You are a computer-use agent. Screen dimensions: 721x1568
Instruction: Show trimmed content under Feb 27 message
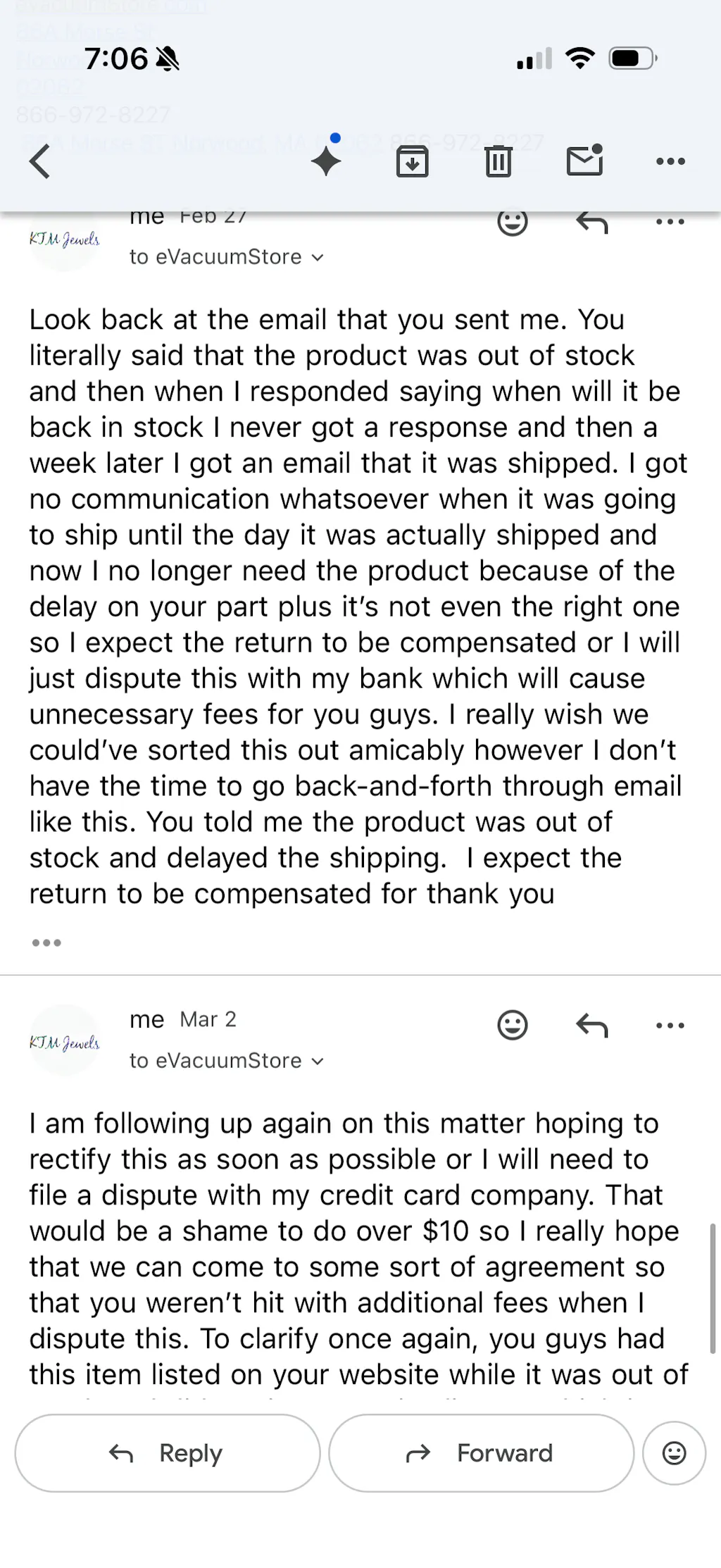[46, 942]
